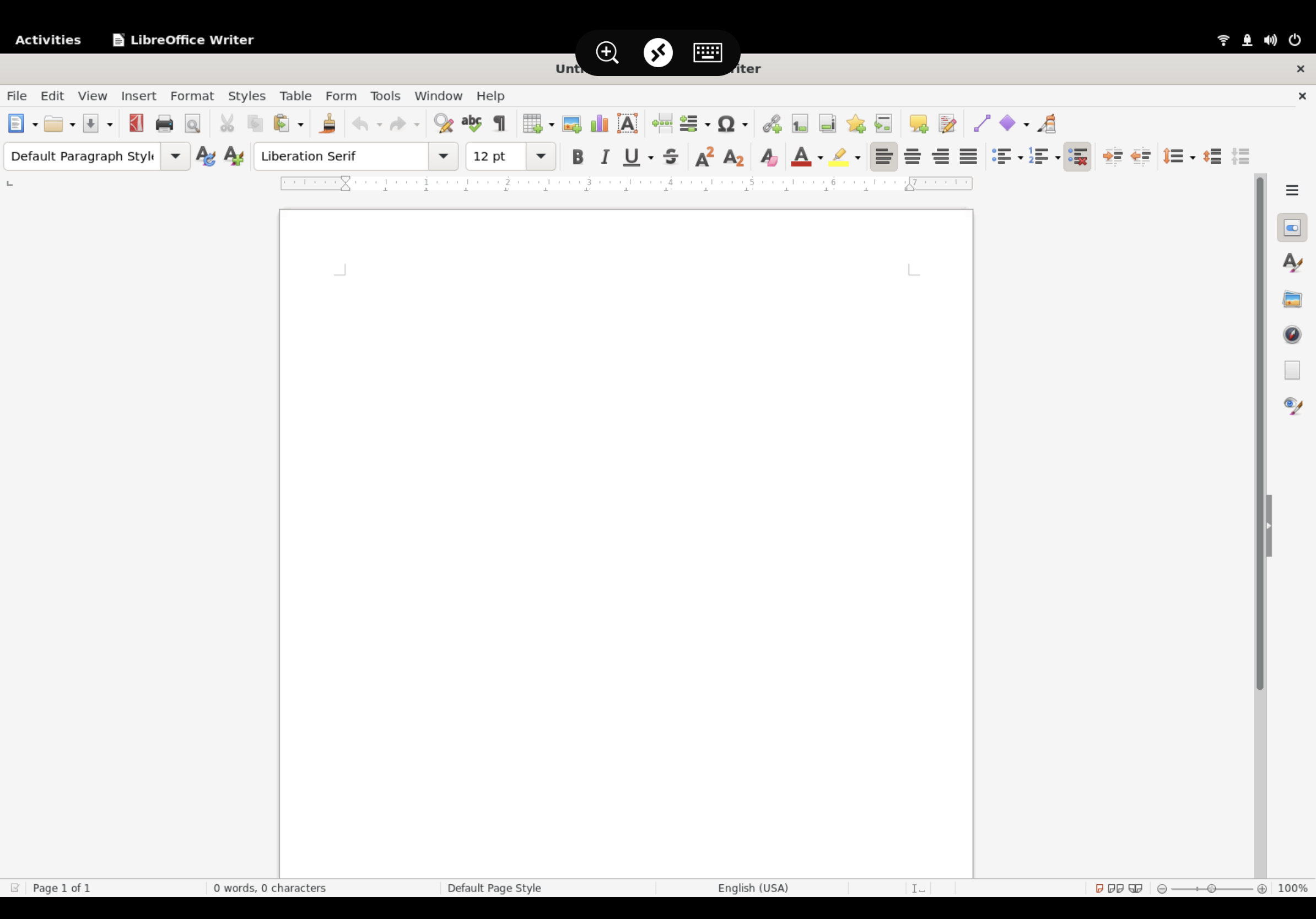Click Activities in the top bar

point(47,40)
